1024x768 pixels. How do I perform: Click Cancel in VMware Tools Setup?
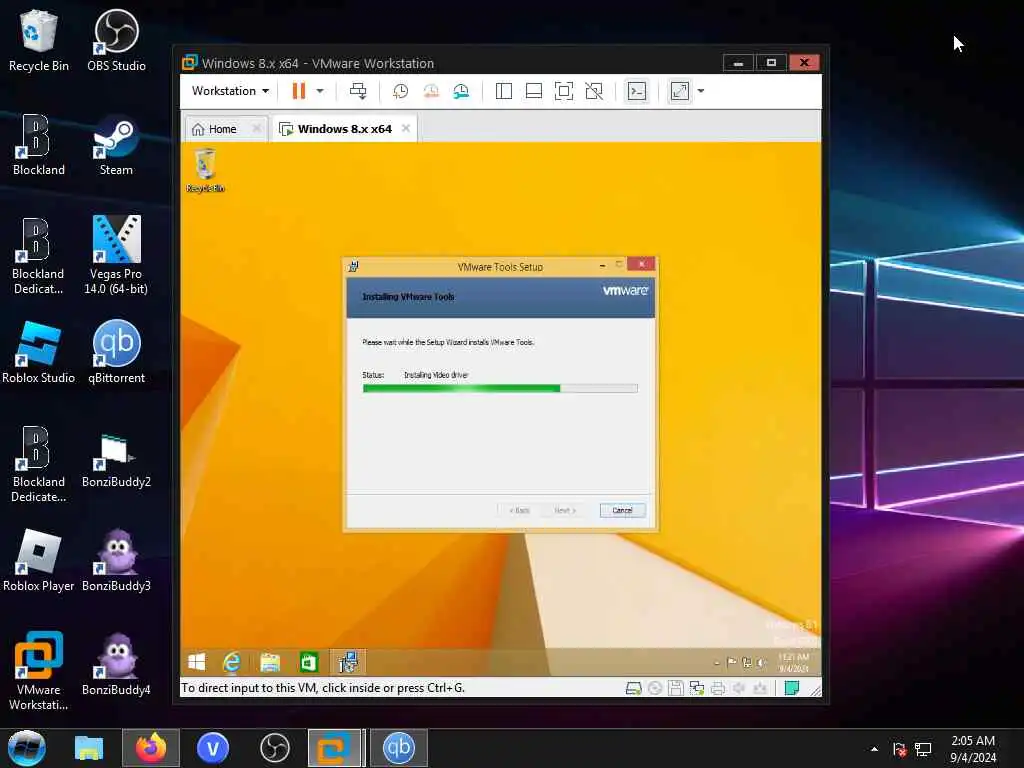pos(622,510)
